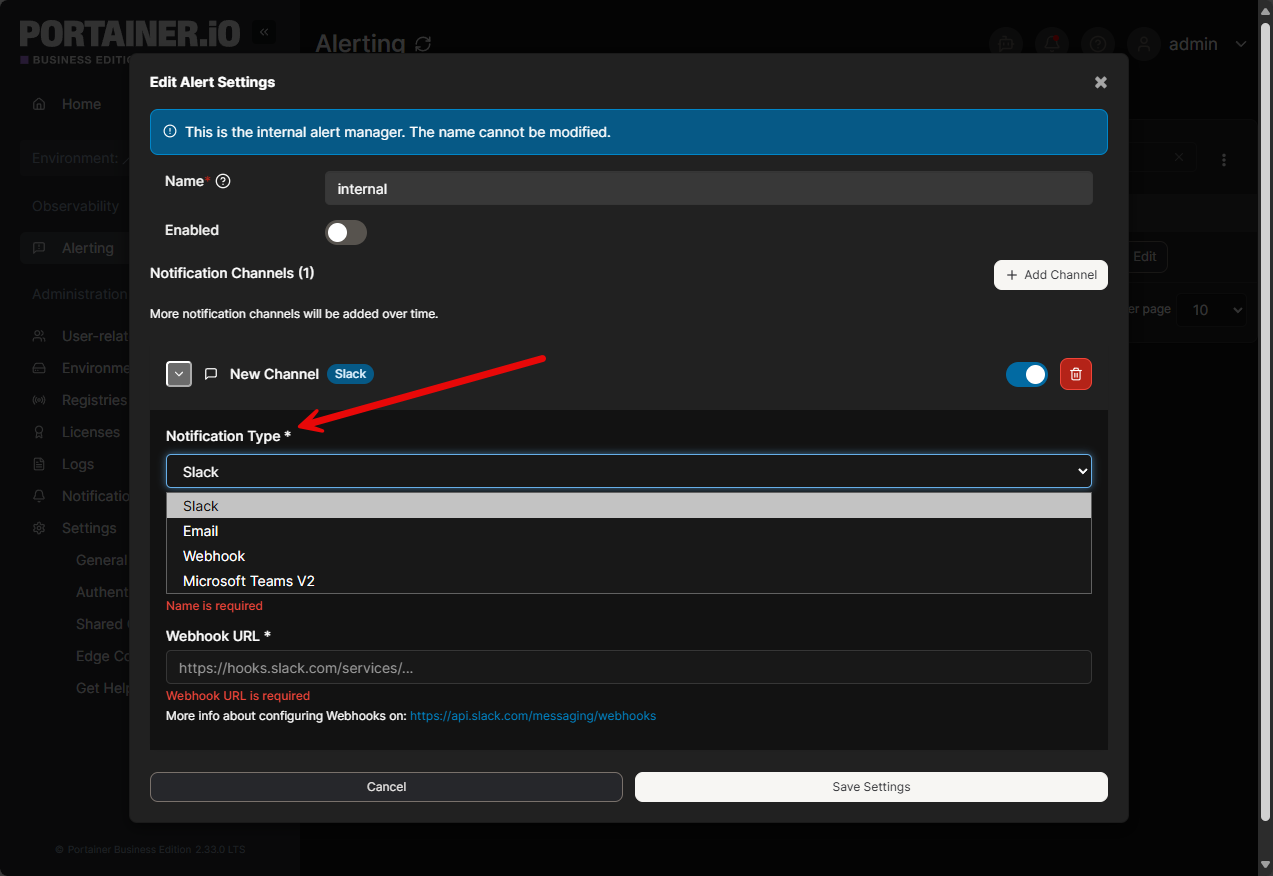Click the Webhook URL input field

point(629,667)
